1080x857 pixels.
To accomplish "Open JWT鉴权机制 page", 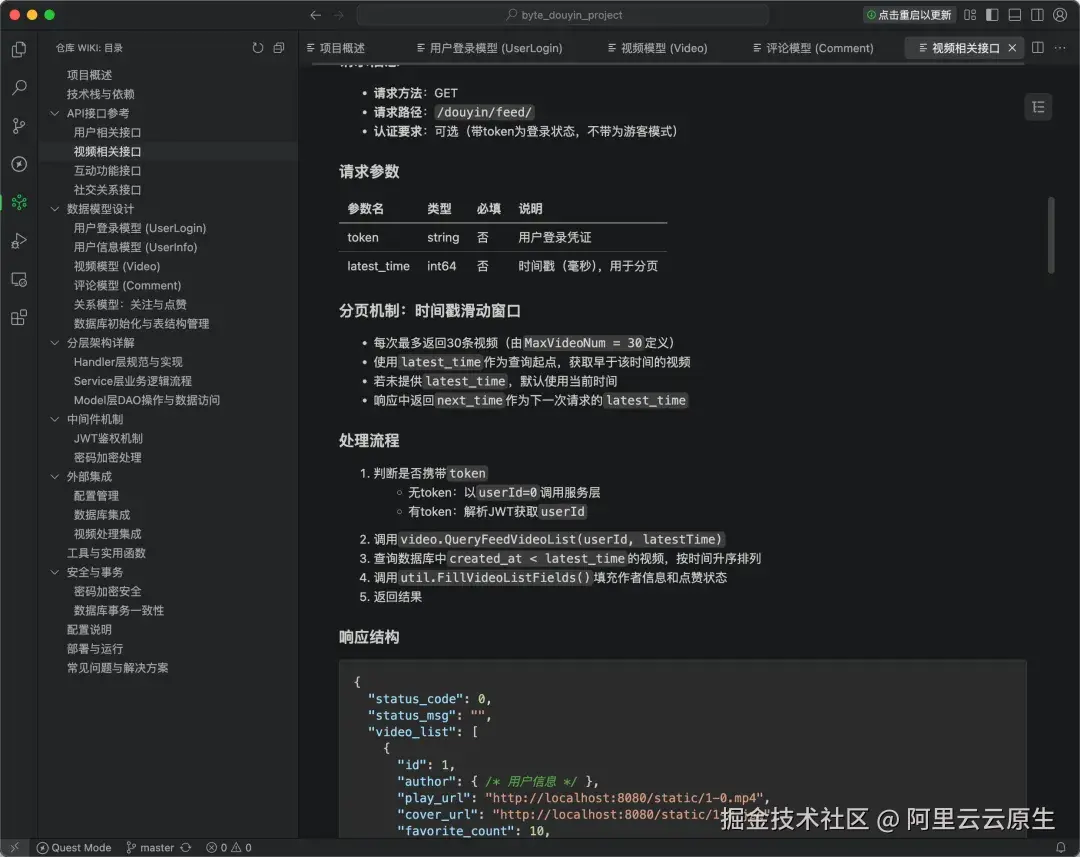I will point(108,438).
